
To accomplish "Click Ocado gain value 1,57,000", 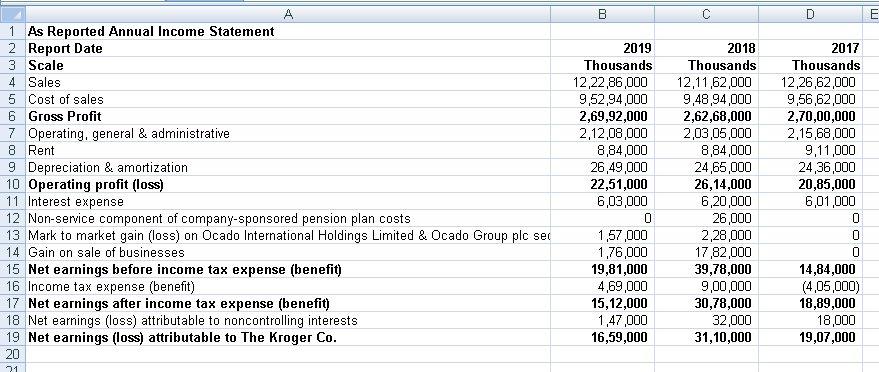I will pyautogui.click(x=603, y=235).
